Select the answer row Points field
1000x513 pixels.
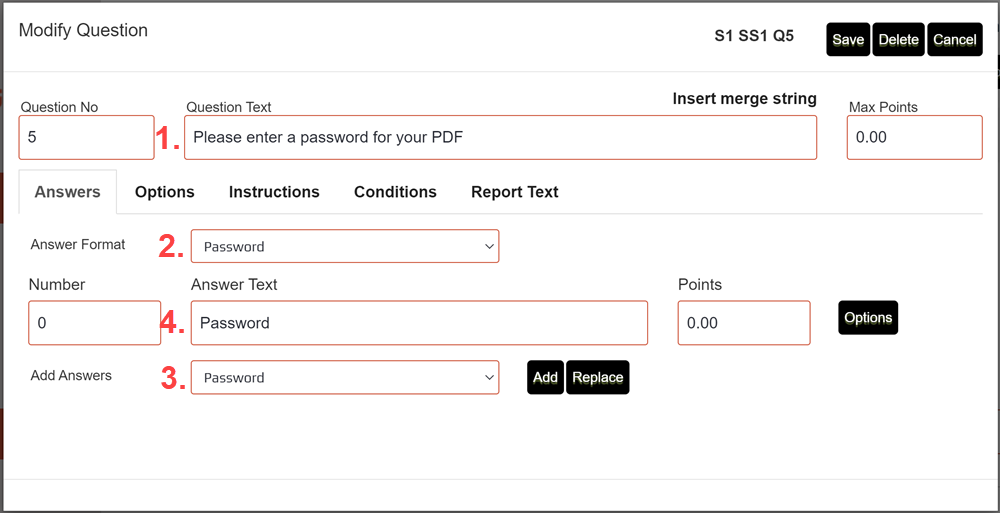click(743, 323)
